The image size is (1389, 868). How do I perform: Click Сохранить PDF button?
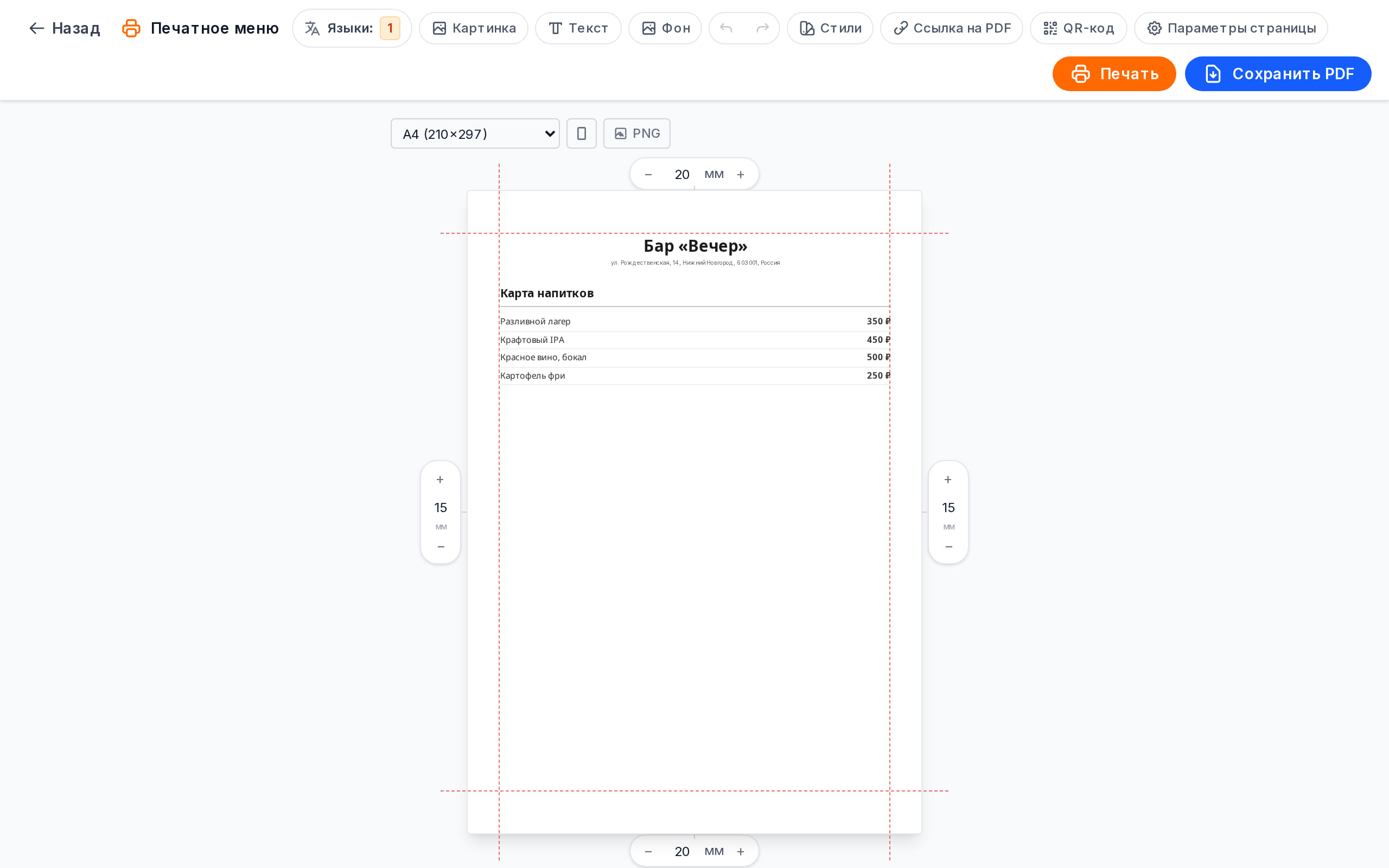[x=1278, y=73]
